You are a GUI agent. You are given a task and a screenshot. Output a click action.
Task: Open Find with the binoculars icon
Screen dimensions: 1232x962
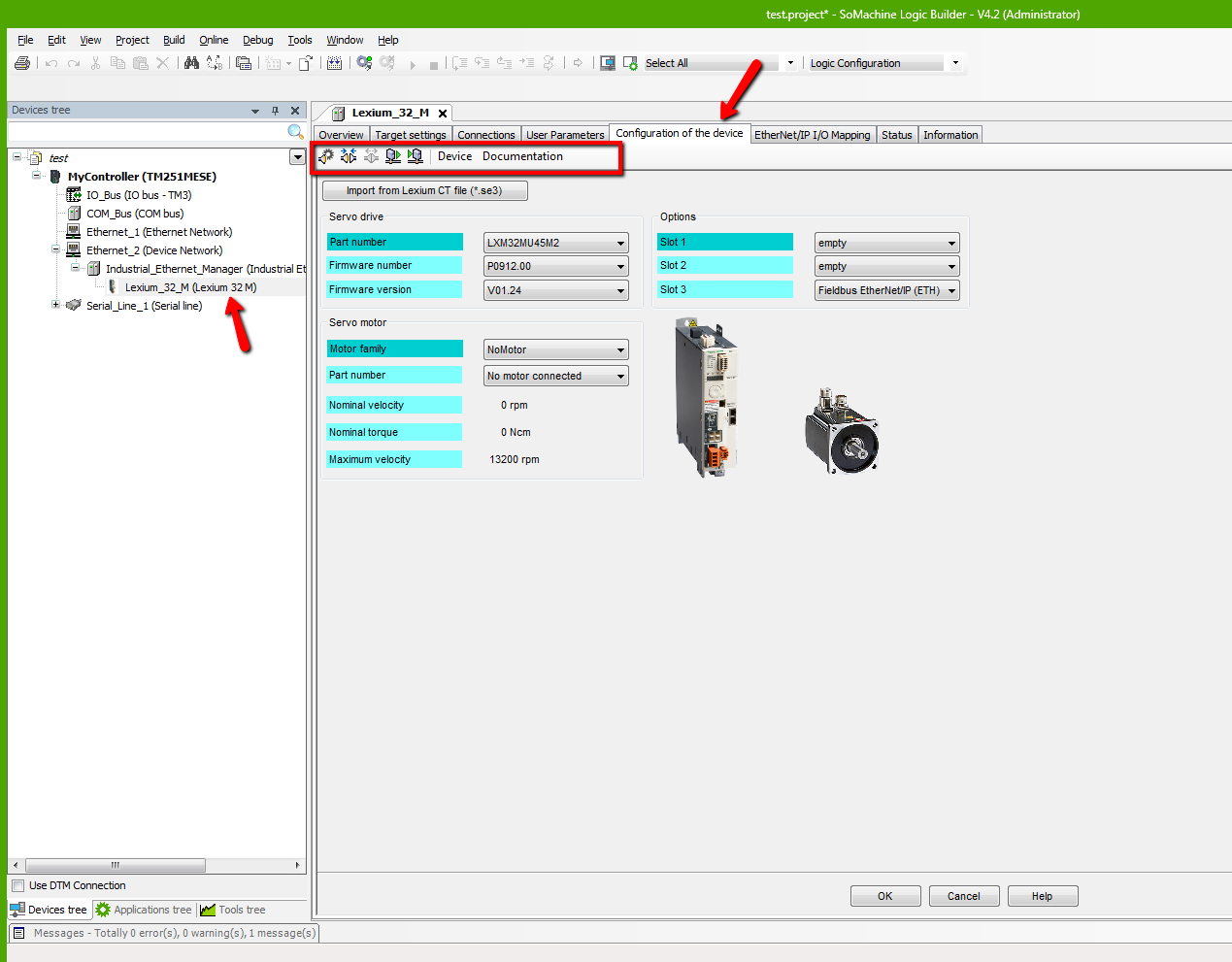[191, 63]
